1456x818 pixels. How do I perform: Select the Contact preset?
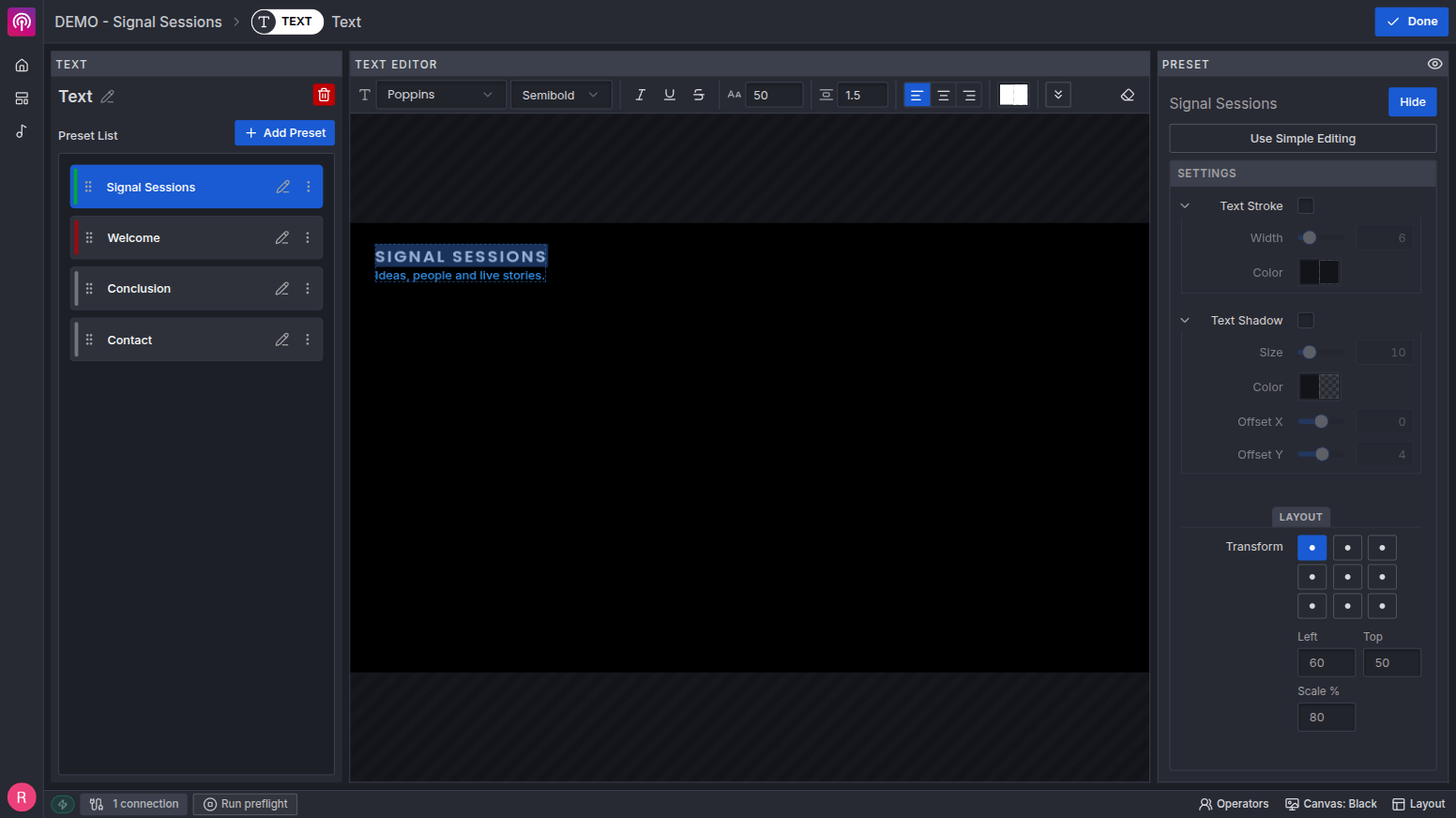coord(197,340)
